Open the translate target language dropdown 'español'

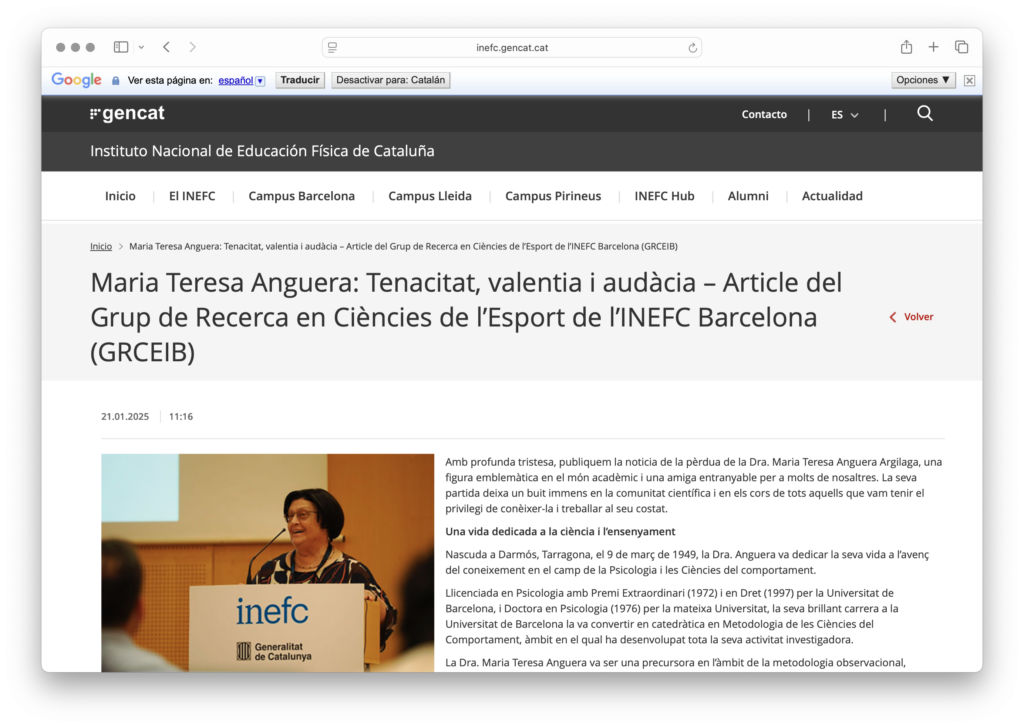coord(241,80)
